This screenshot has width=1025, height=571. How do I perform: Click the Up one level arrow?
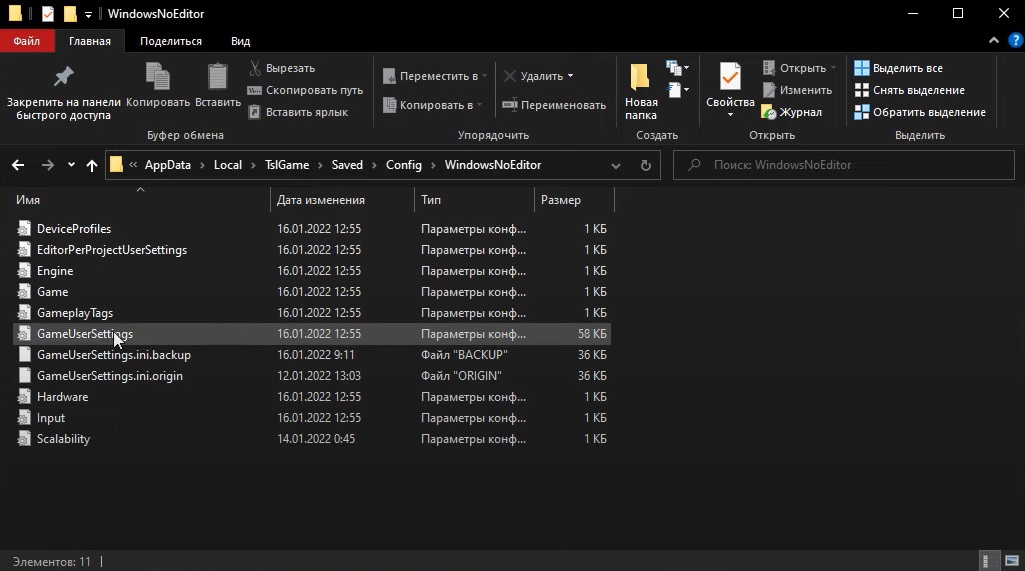pos(92,165)
